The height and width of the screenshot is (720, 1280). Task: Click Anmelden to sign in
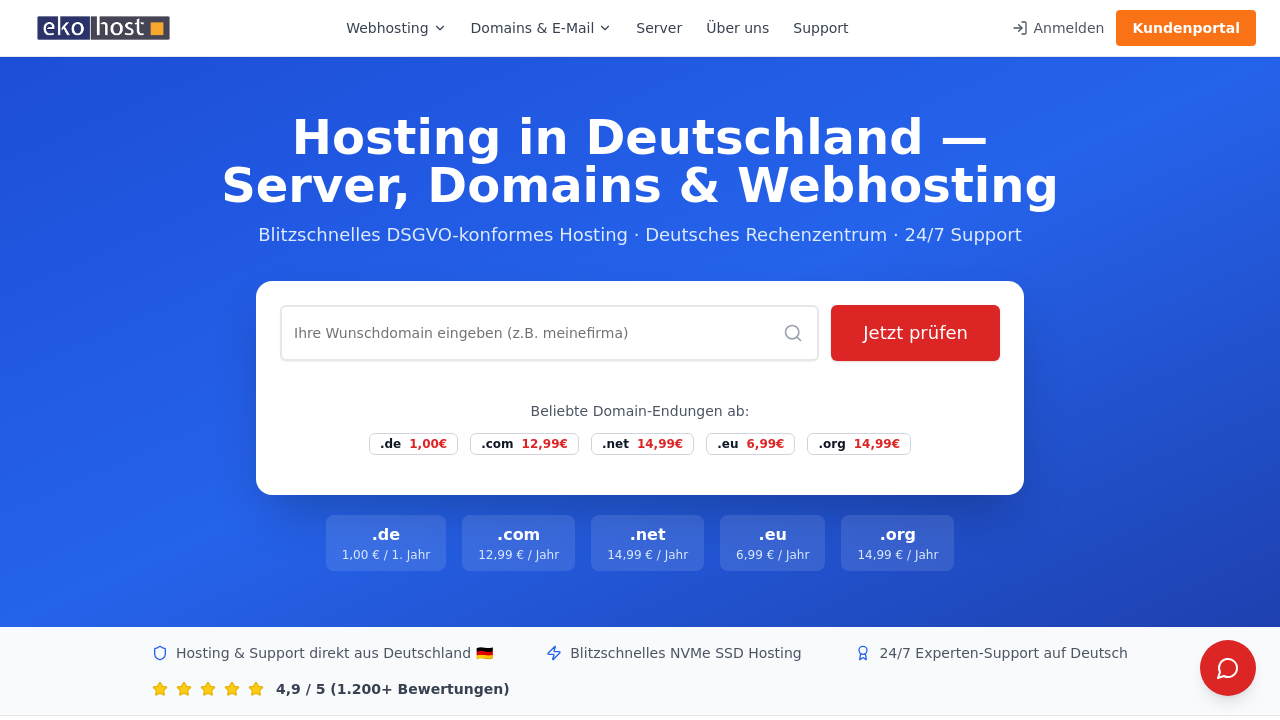pos(1058,28)
